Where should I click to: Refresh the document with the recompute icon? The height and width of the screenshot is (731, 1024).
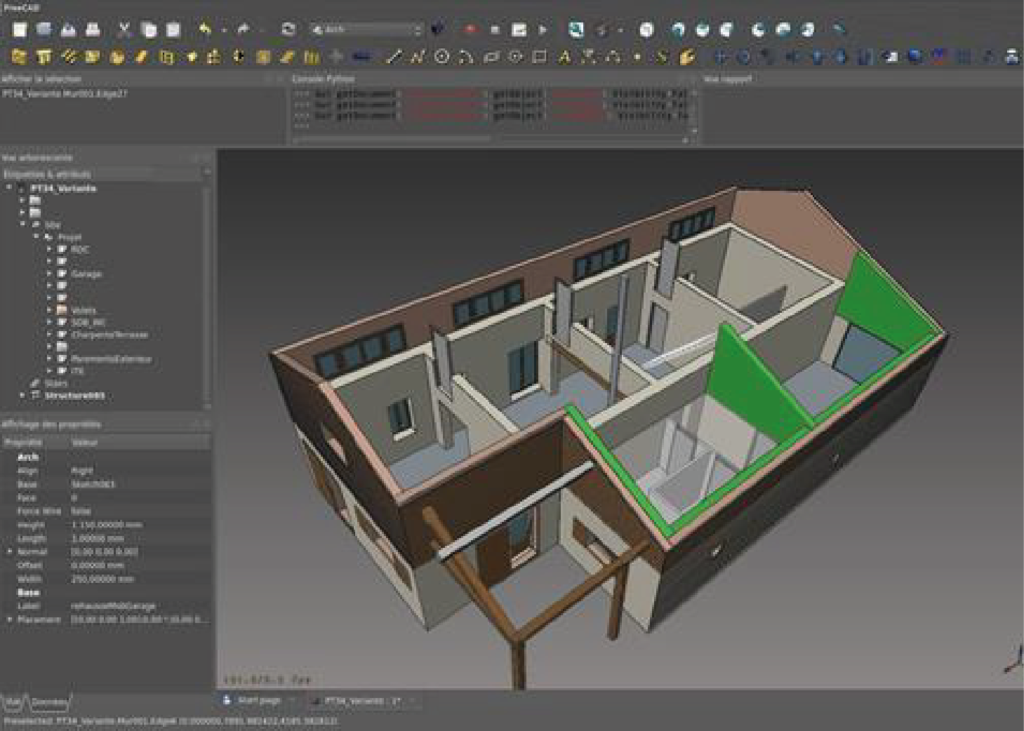pos(288,29)
